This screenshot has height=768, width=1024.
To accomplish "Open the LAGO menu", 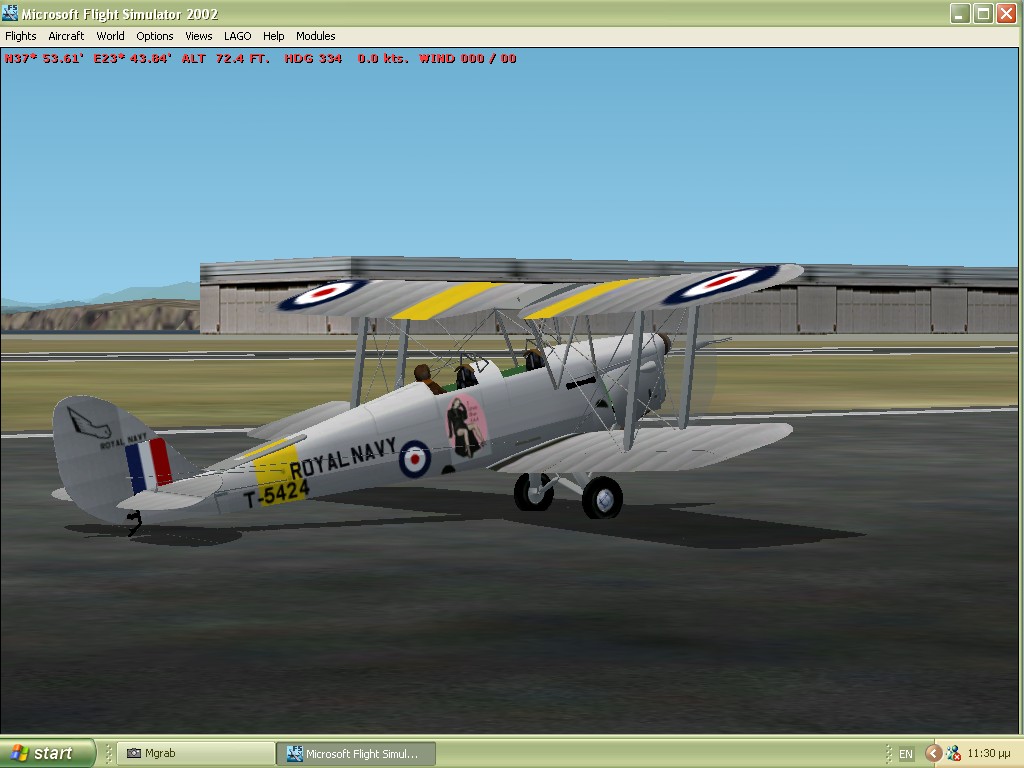I will coord(238,36).
